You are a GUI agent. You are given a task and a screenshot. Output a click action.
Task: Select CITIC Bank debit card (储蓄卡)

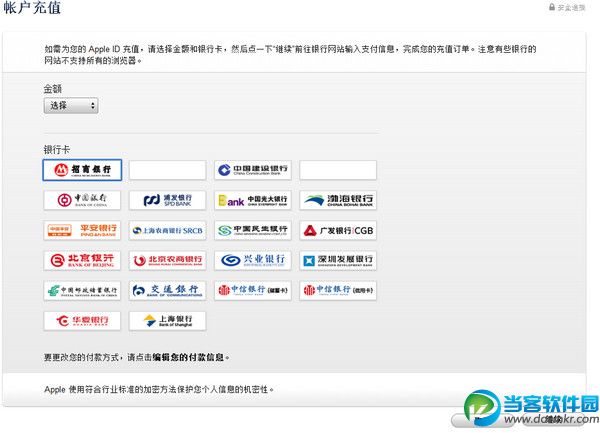pyautogui.click(x=253, y=291)
